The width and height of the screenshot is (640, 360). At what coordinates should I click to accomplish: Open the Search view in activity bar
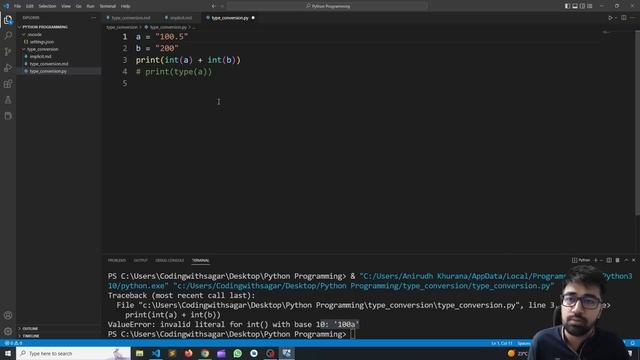point(8,36)
